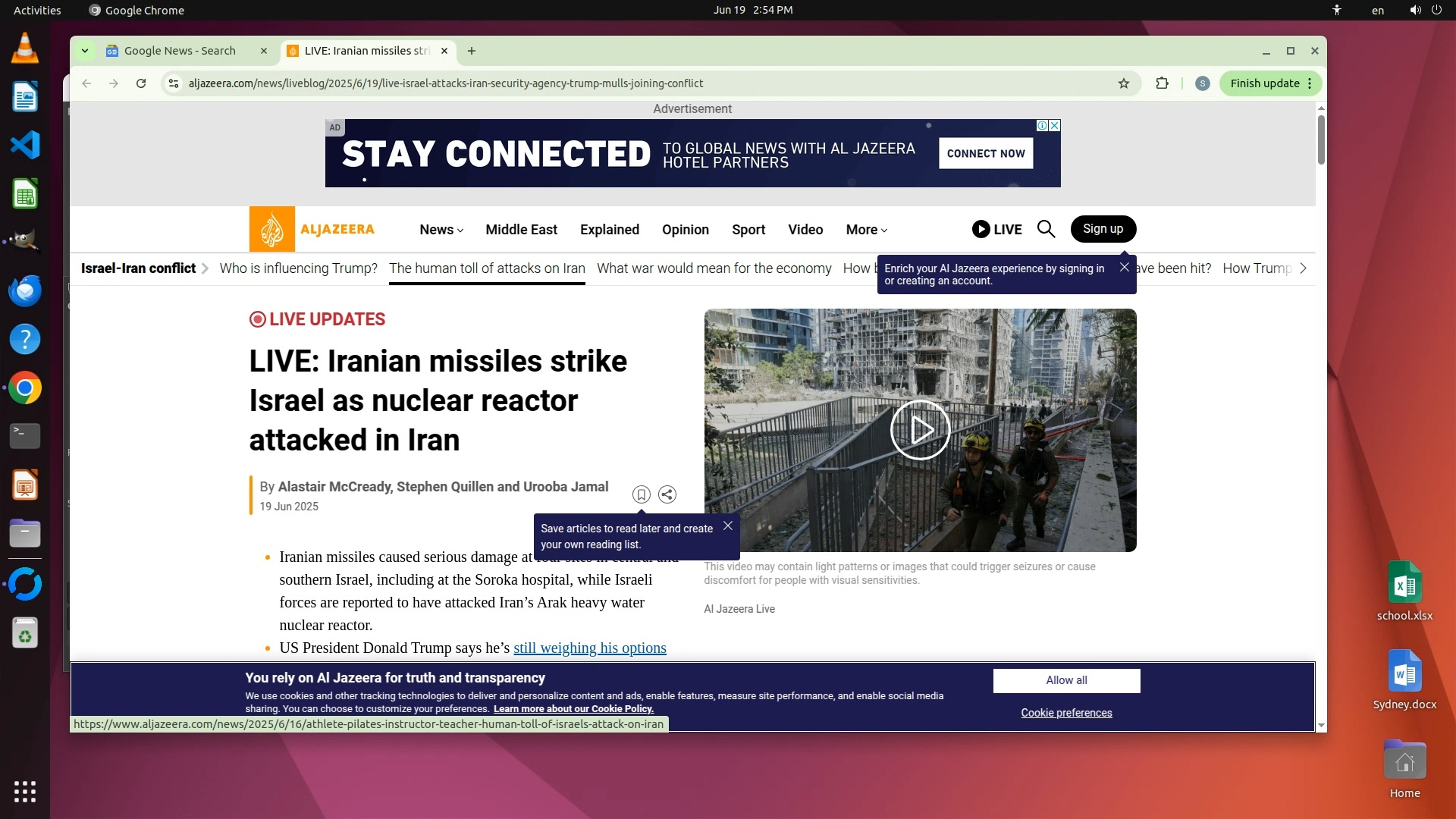Open the Cookie preferences link
Viewport: 1456px width, 819px height.
1066,713
